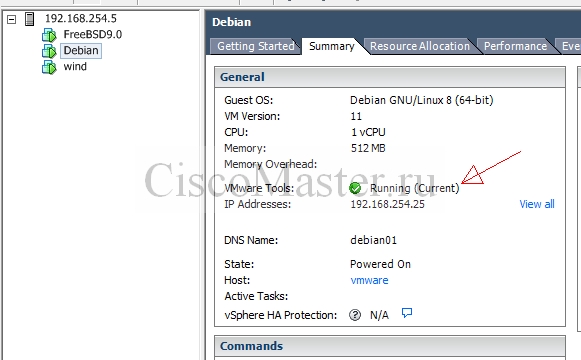Switch to the Performance tab
Screen dimensions: 581x360
point(515,46)
